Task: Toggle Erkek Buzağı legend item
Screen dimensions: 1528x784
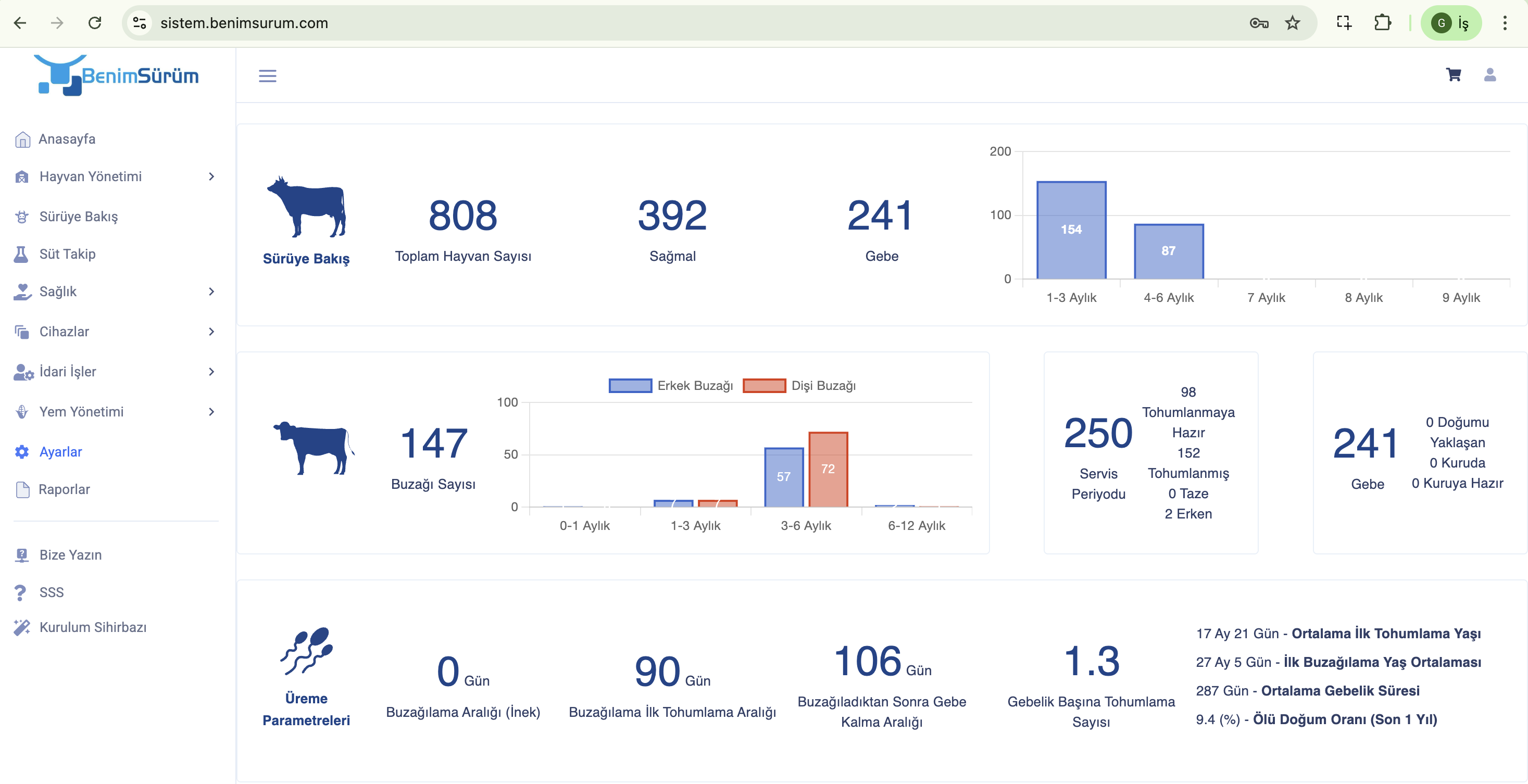Action: point(671,385)
